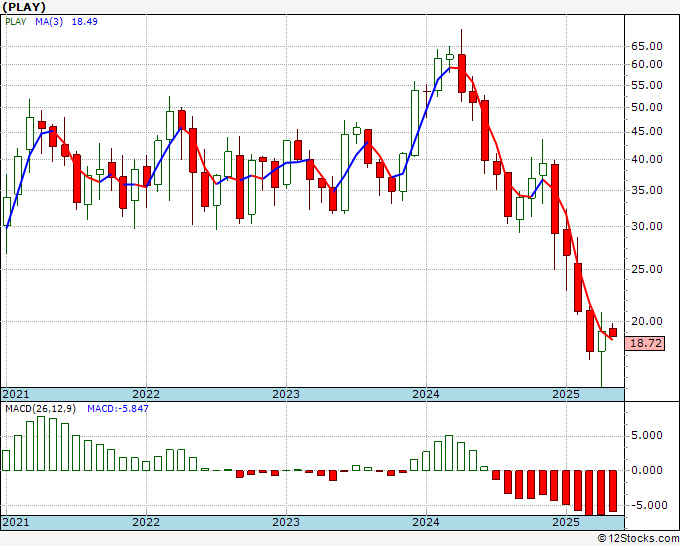This screenshot has height=546, width=680.
Task: Select the green PLAY legend label
Action: pyautogui.click(x=16, y=22)
